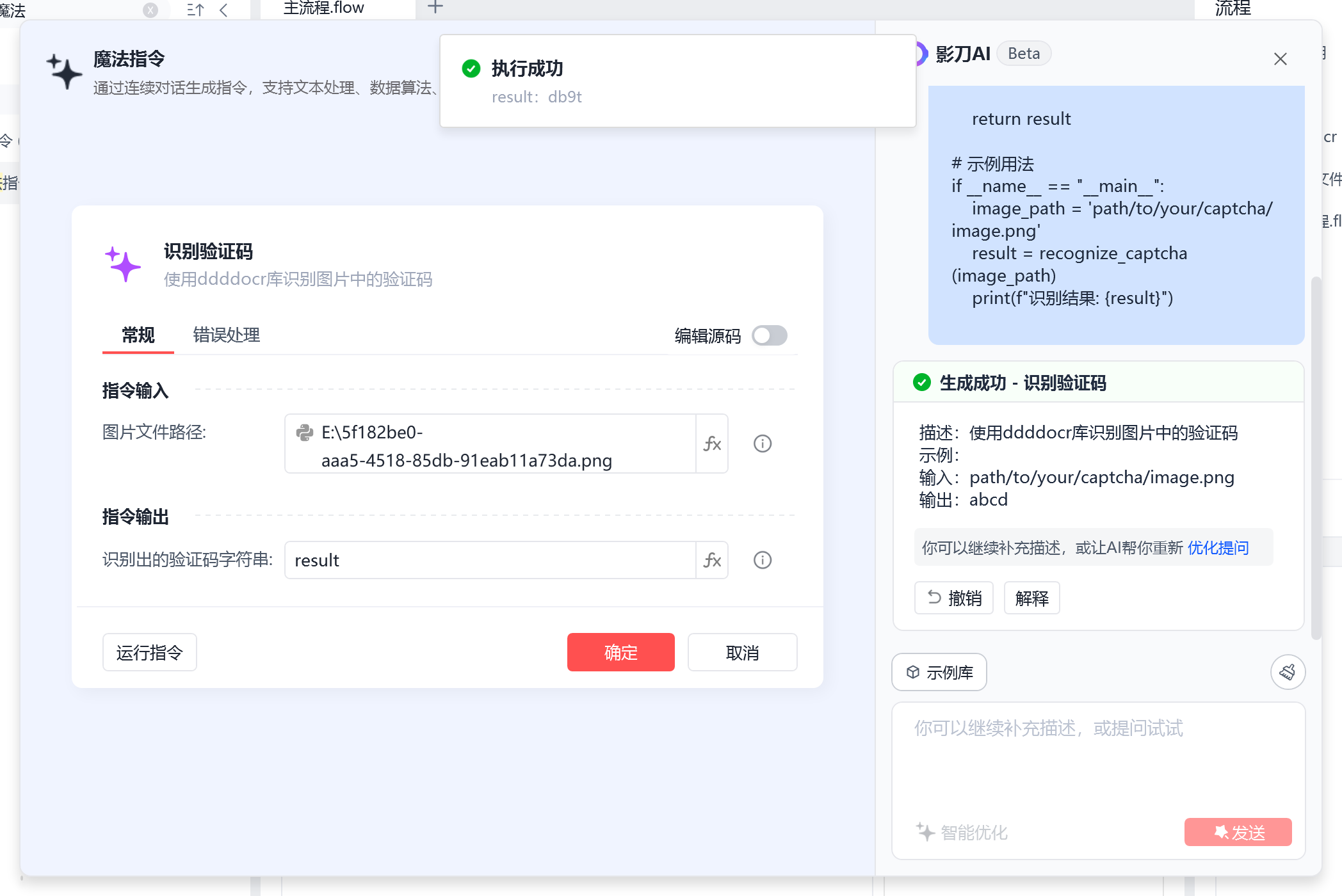Click info icon next to result field
The image size is (1342, 896).
[762, 560]
